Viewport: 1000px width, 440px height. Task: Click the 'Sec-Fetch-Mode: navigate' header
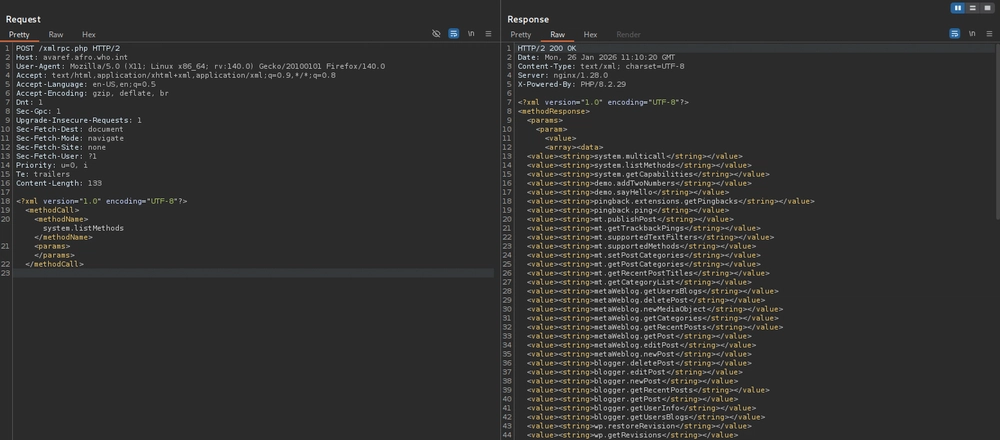[70, 138]
